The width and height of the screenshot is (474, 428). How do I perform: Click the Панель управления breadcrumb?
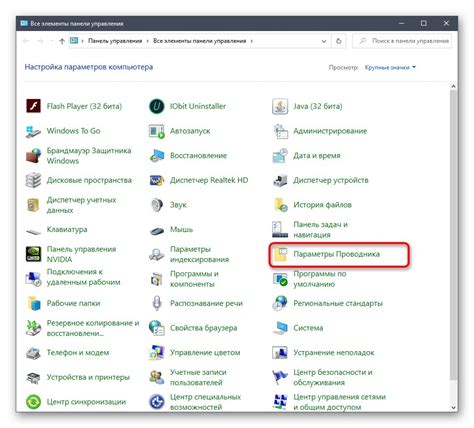click(x=115, y=41)
